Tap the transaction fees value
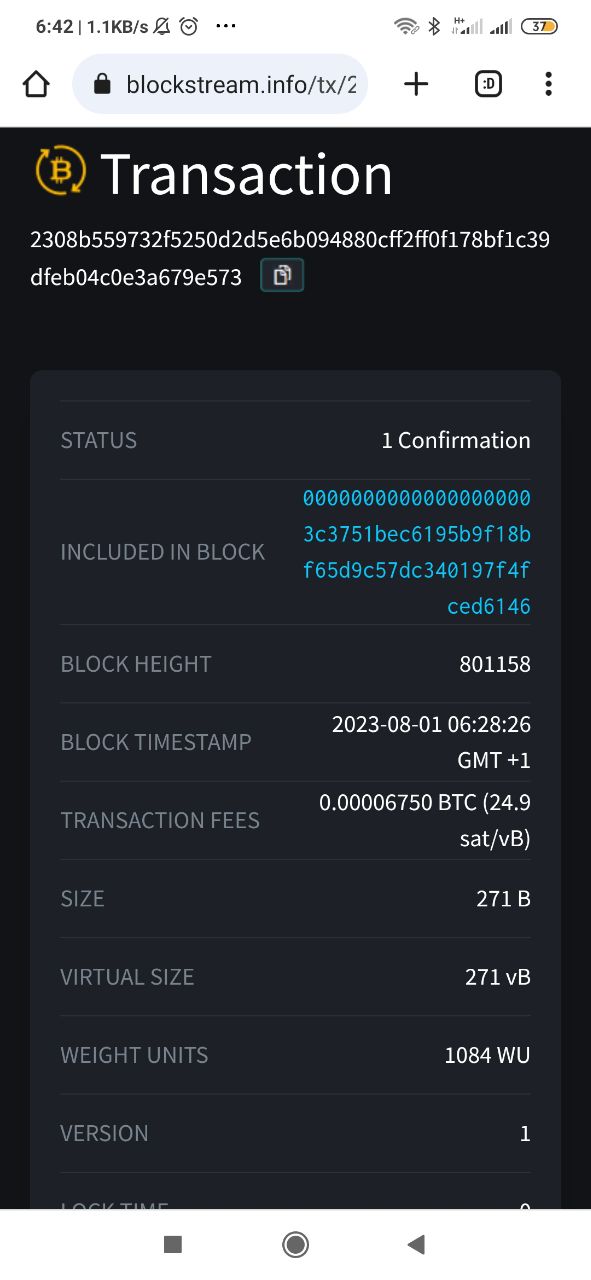 425,820
